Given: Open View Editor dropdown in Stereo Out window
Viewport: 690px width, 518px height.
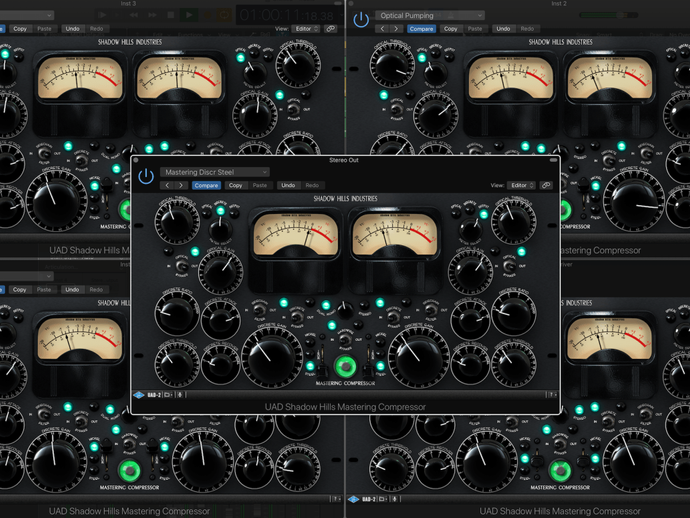Looking at the screenshot, I should tap(521, 185).
